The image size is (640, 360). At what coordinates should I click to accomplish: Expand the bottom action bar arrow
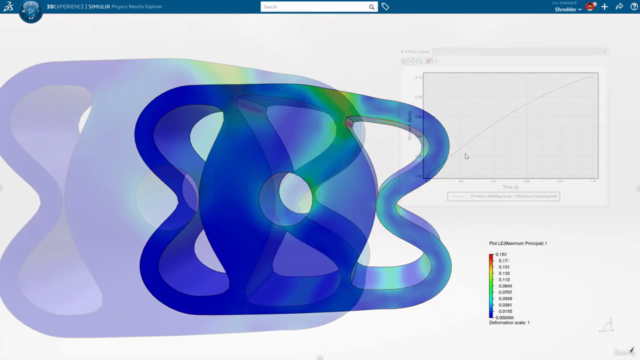tap(320, 358)
